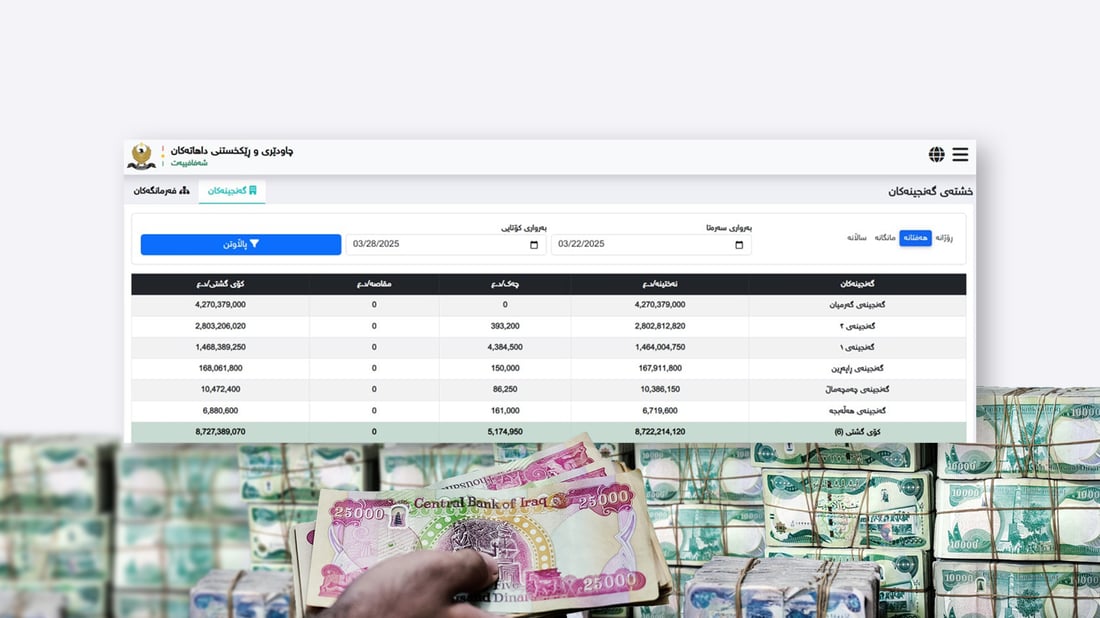Switch to the فەرمانگەکان tab

(161, 190)
